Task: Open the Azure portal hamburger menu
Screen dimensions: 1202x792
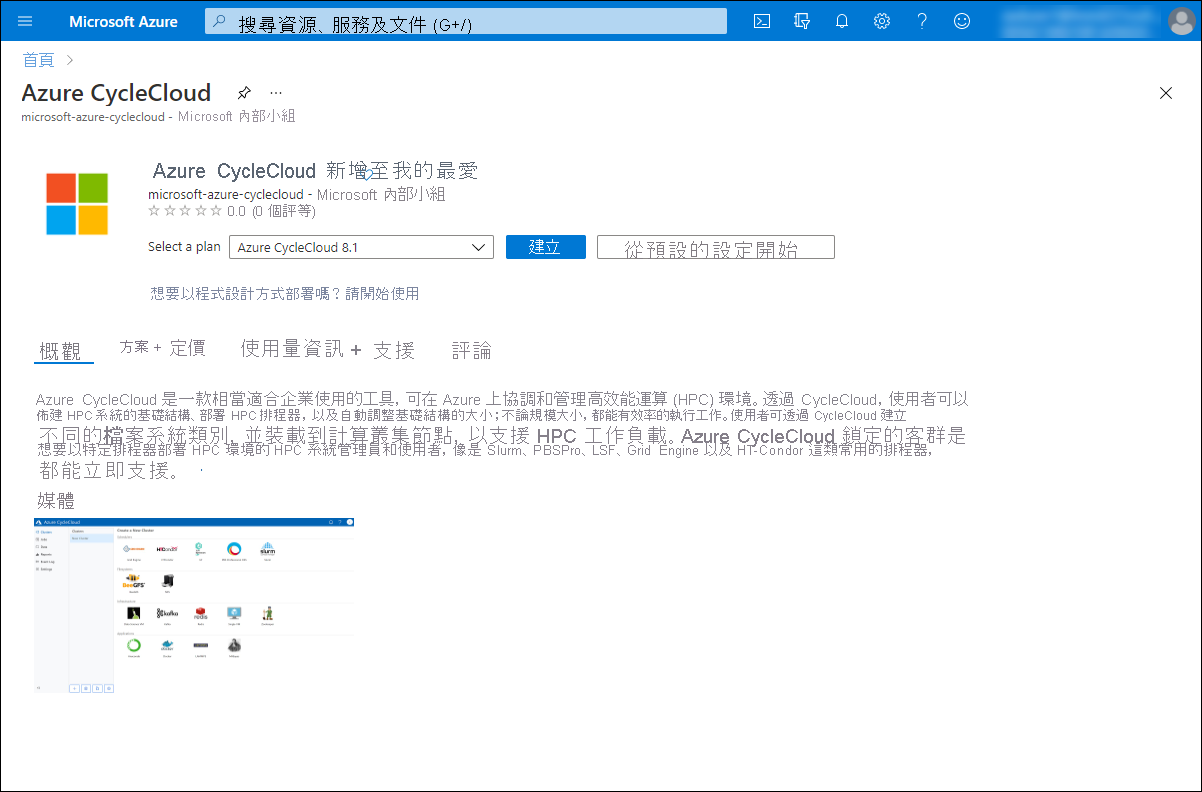Action: [26, 20]
